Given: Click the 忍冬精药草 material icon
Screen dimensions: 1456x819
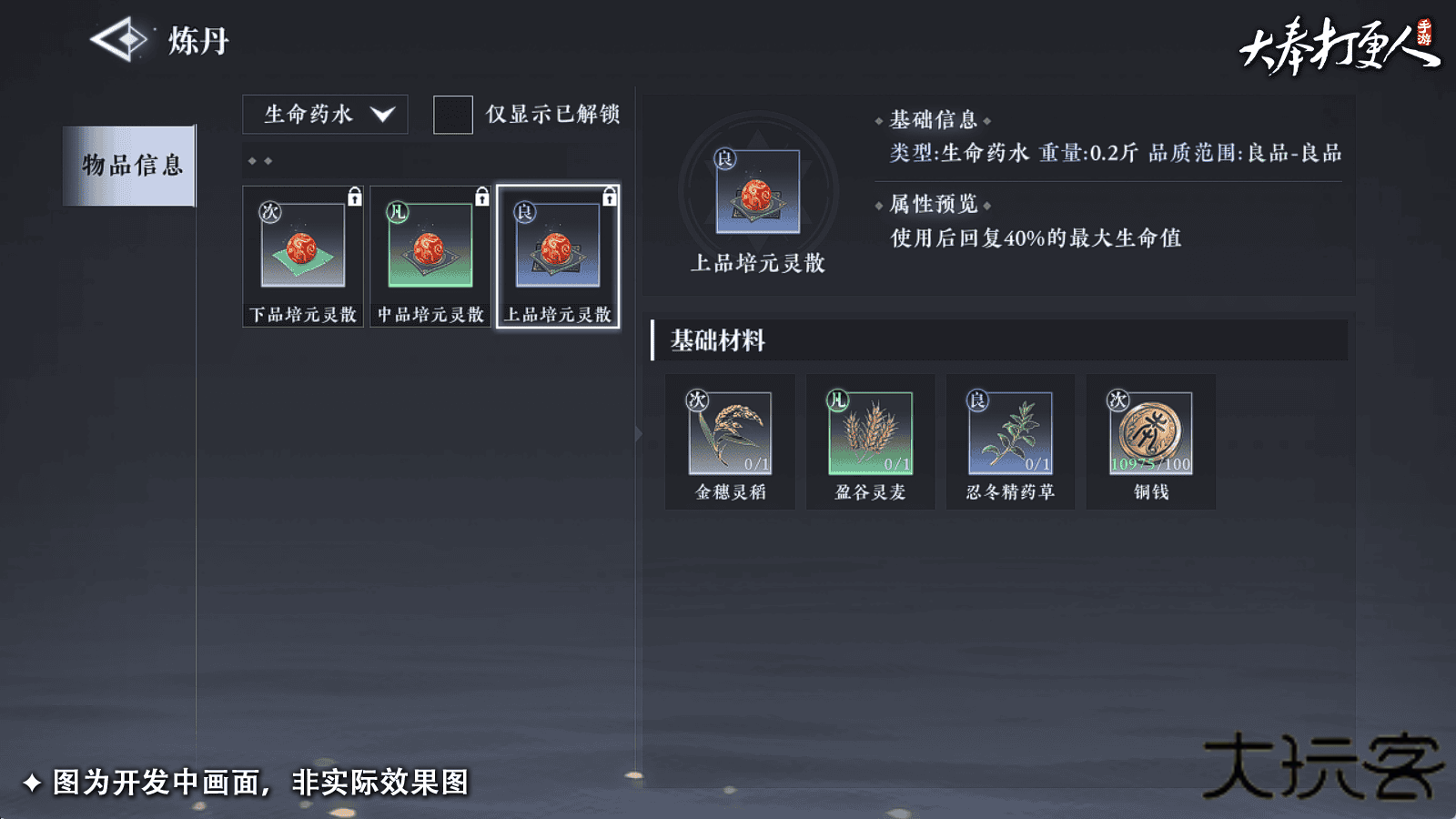Looking at the screenshot, I should tap(1010, 433).
